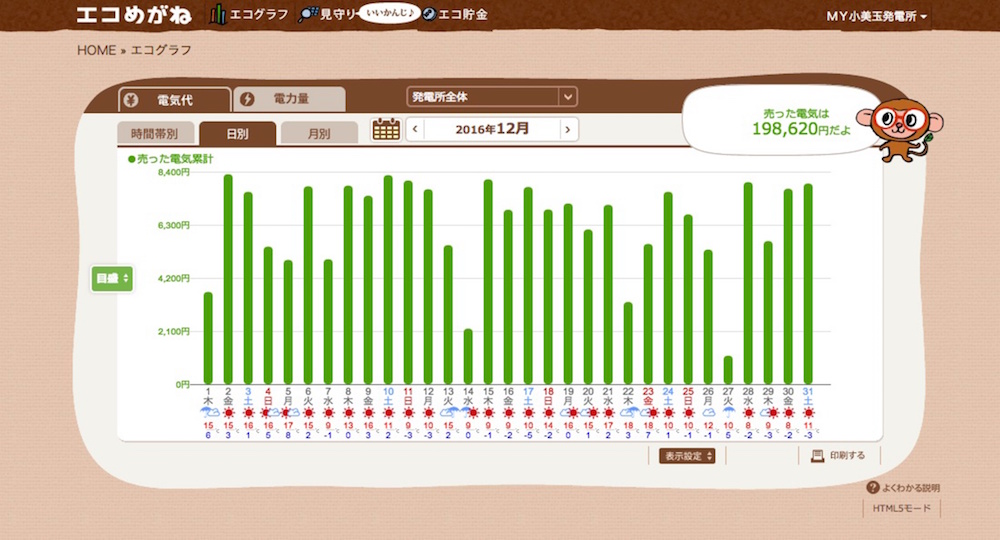Viewport: 1000px width, 540px height.
Task: Click the bar for day 2
Action: [x=228, y=279]
